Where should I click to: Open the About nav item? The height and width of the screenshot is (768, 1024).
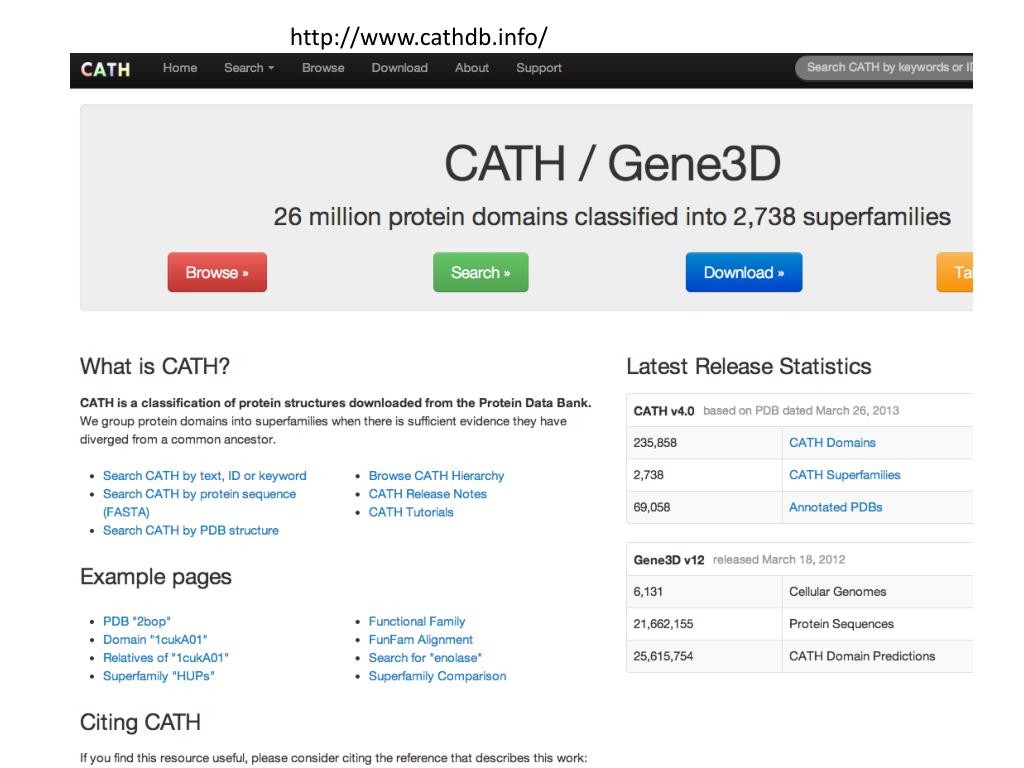pyautogui.click(x=472, y=68)
